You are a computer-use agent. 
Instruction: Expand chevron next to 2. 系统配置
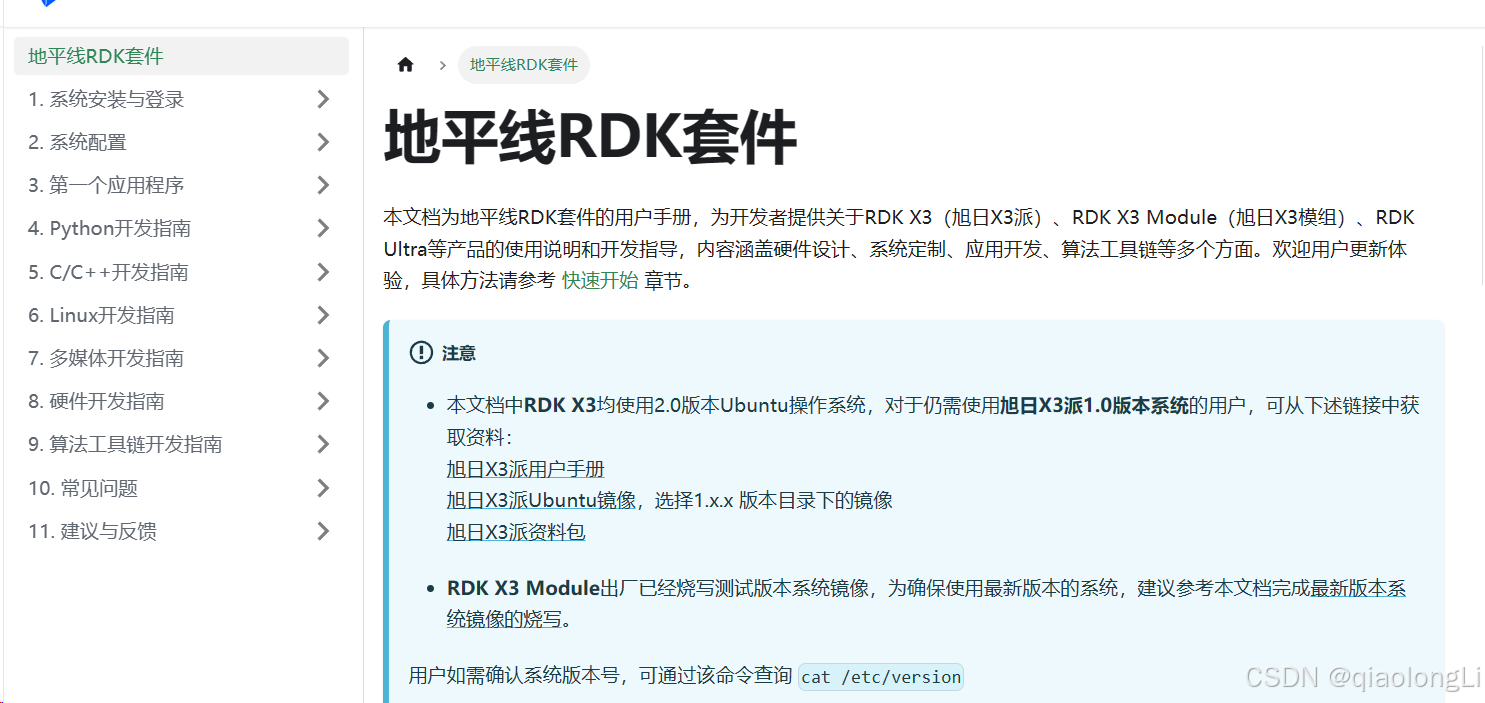tap(323, 142)
